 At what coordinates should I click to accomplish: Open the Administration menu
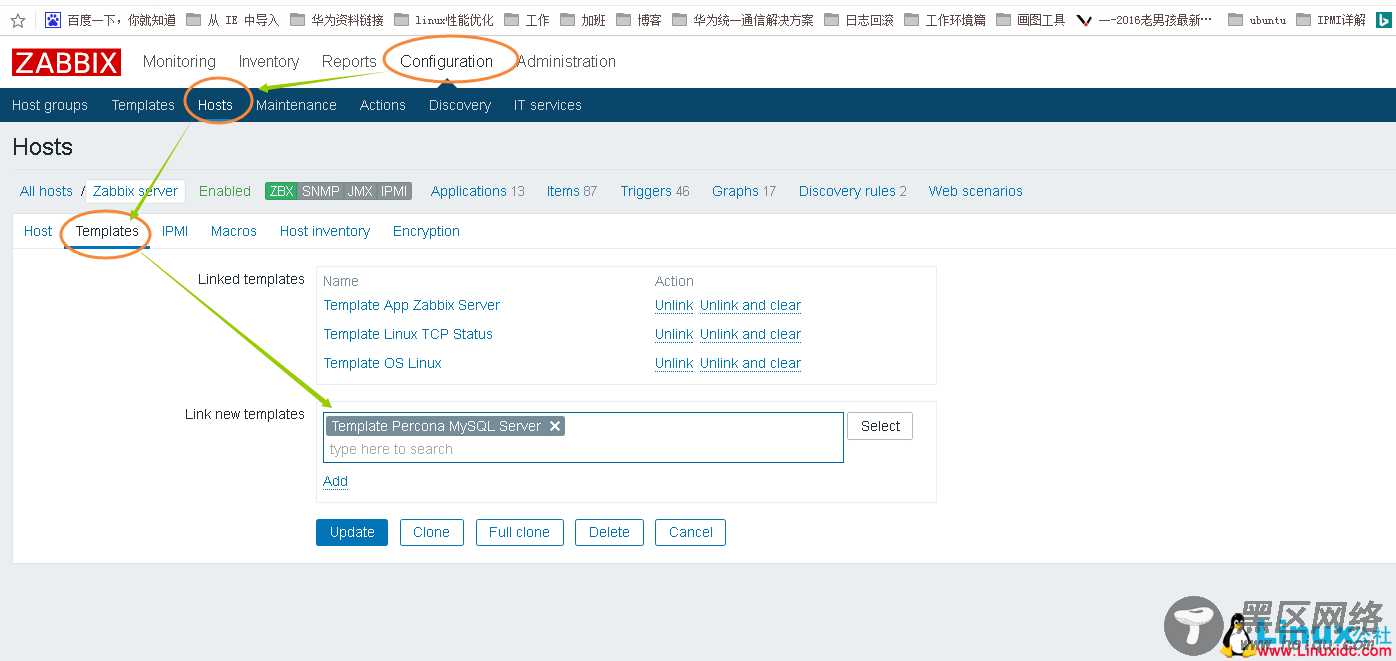click(x=566, y=62)
